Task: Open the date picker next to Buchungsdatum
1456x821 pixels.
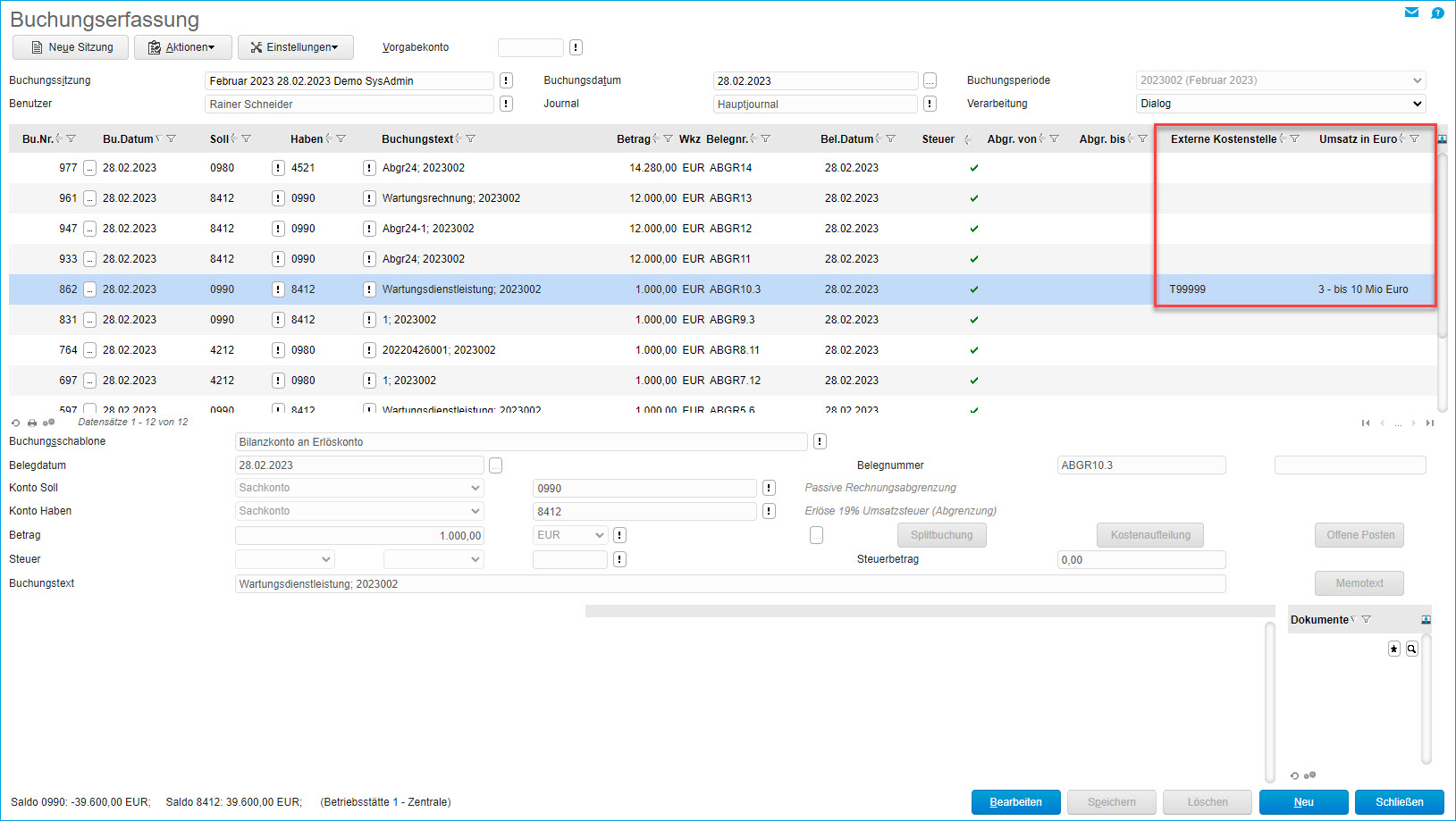Action: pos(930,80)
